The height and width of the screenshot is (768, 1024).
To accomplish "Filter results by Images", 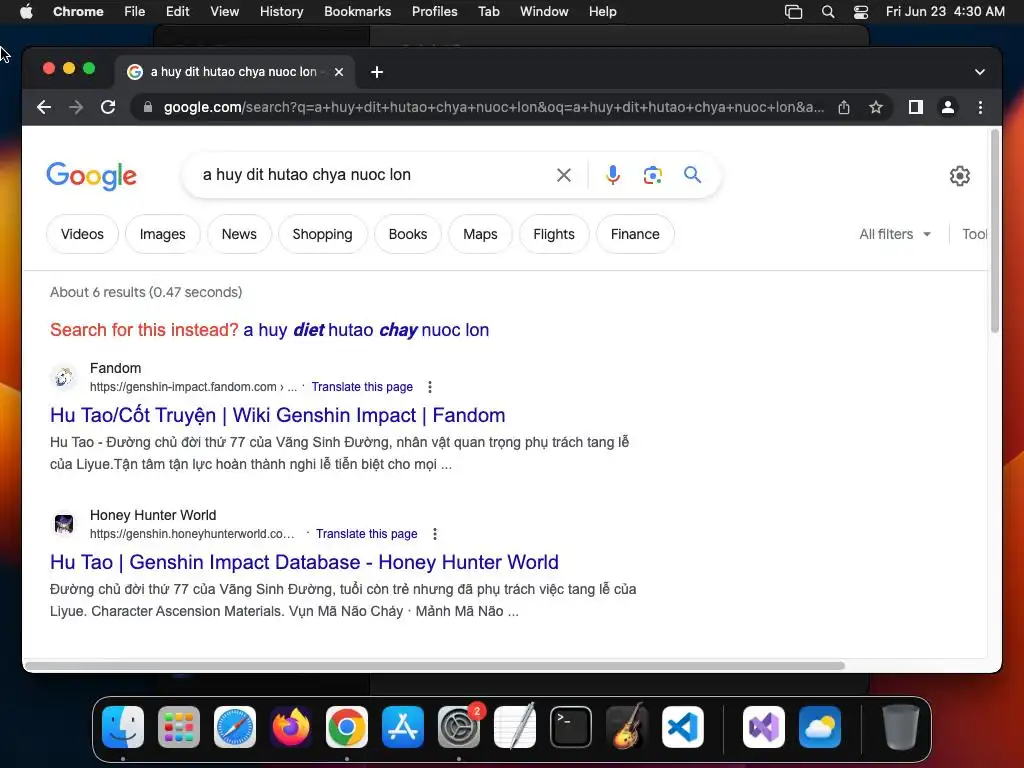I will 163,234.
